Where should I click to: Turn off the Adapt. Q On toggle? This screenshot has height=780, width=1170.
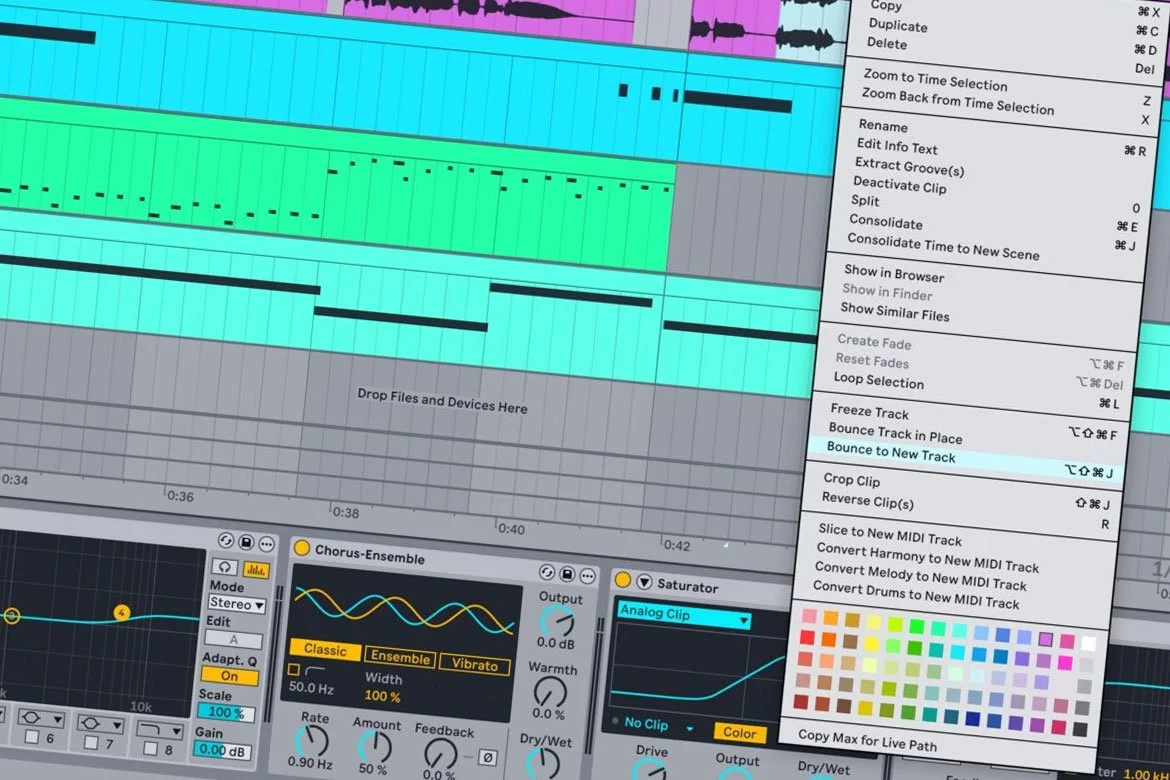click(230, 676)
